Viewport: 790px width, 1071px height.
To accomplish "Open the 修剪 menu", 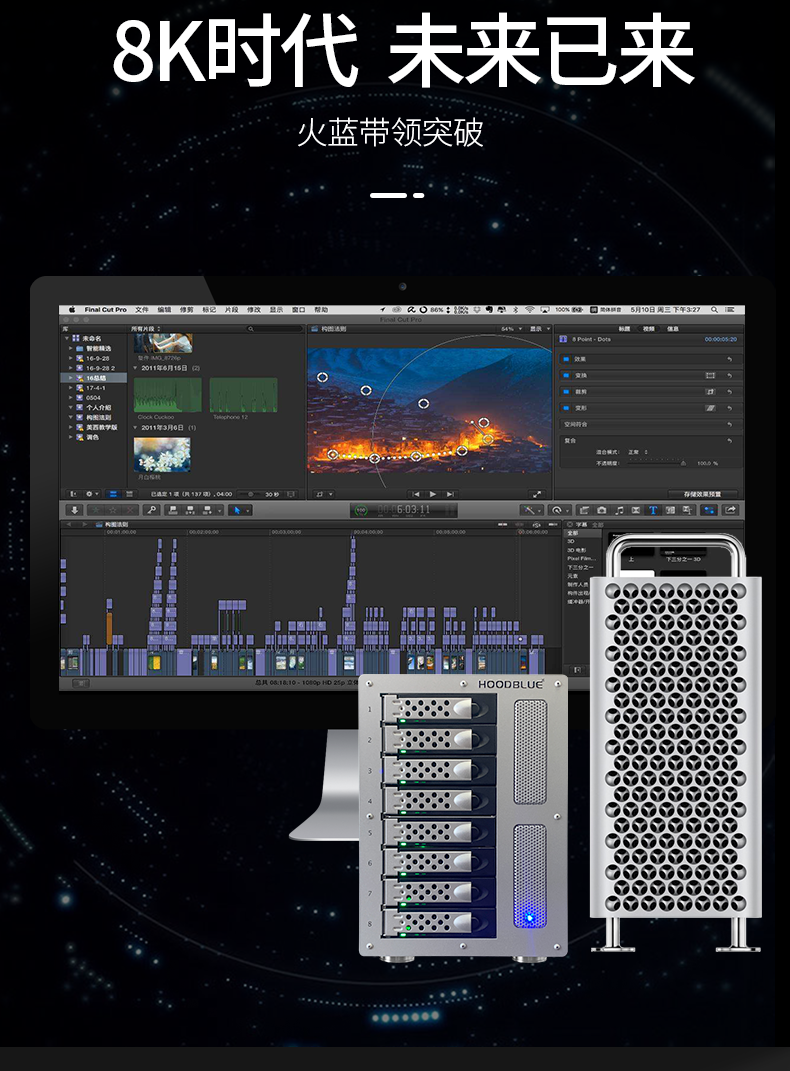I will (x=186, y=309).
